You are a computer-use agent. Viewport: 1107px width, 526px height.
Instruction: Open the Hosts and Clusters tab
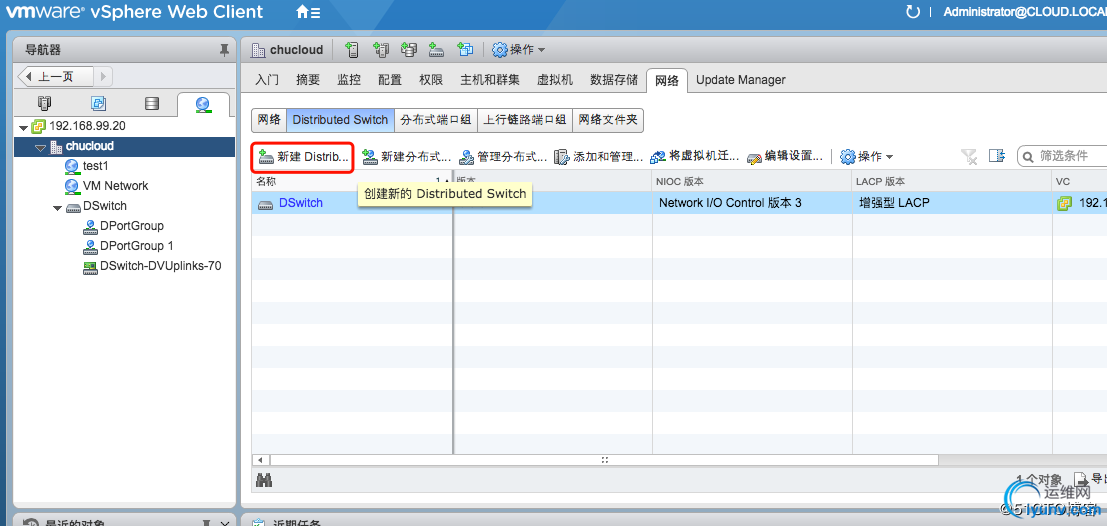click(490, 80)
